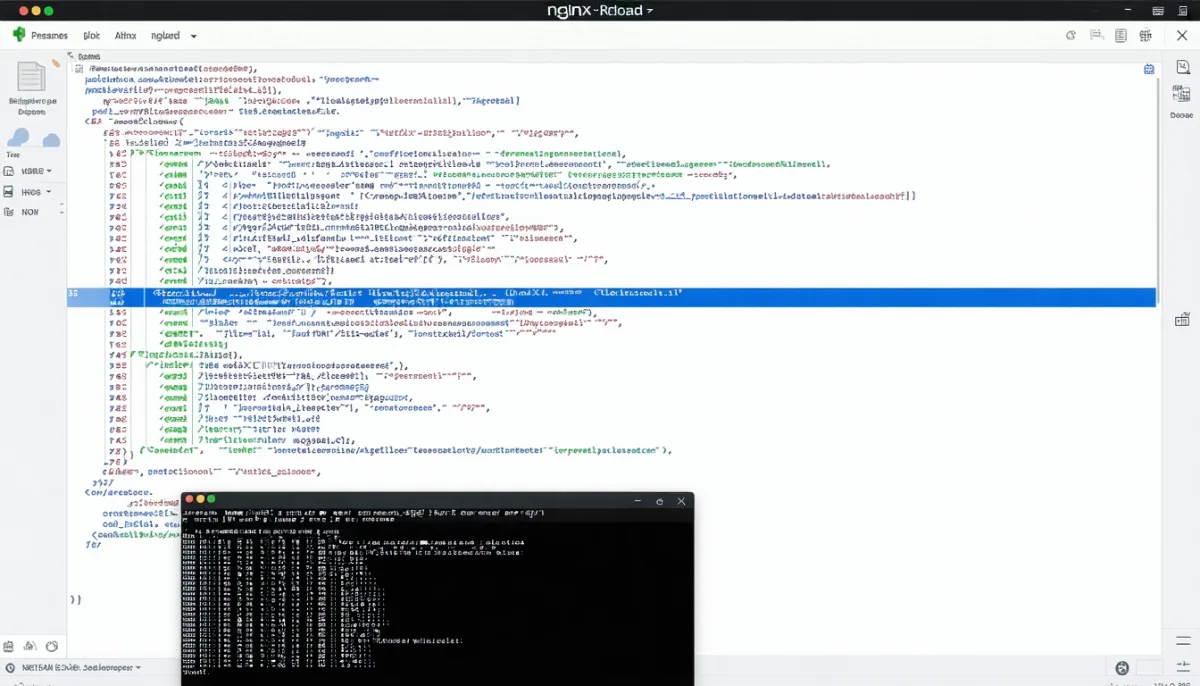Click the green plus icon in the toolbar

tap(18, 34)
